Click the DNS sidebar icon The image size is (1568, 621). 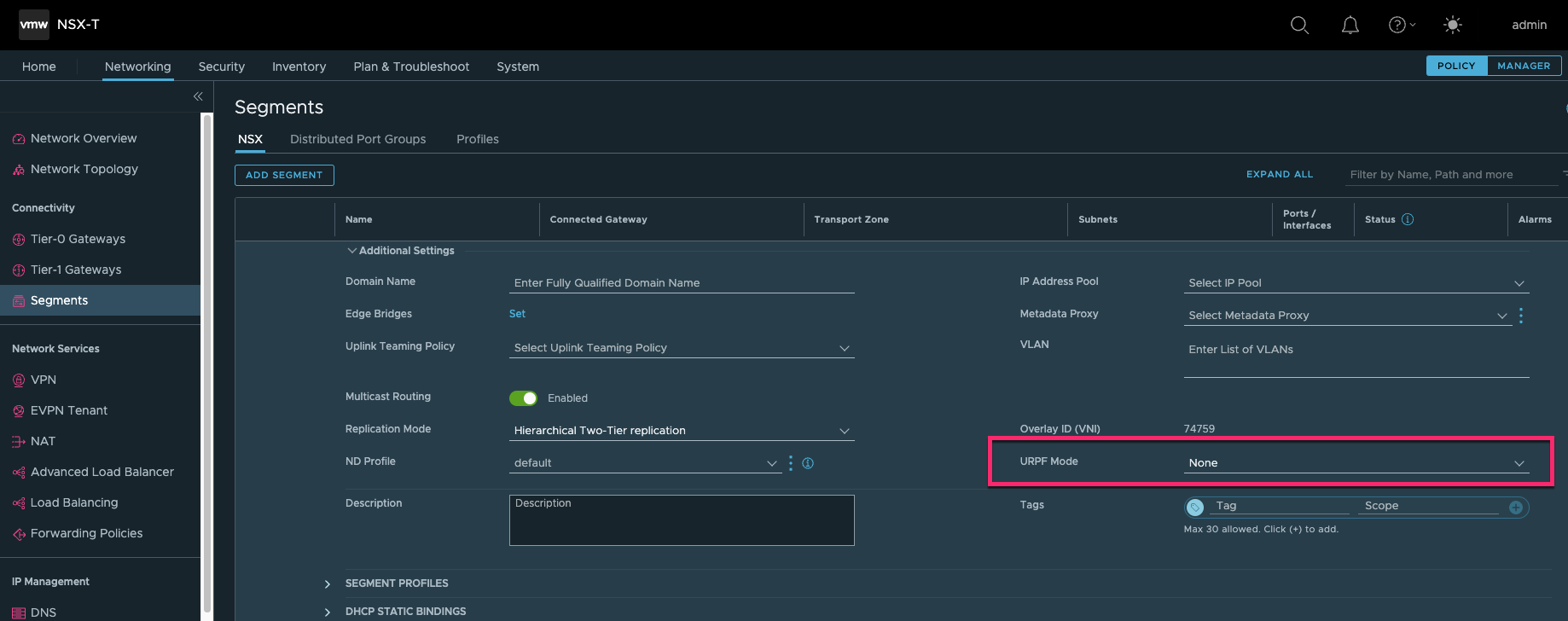(x=19, y=612)
